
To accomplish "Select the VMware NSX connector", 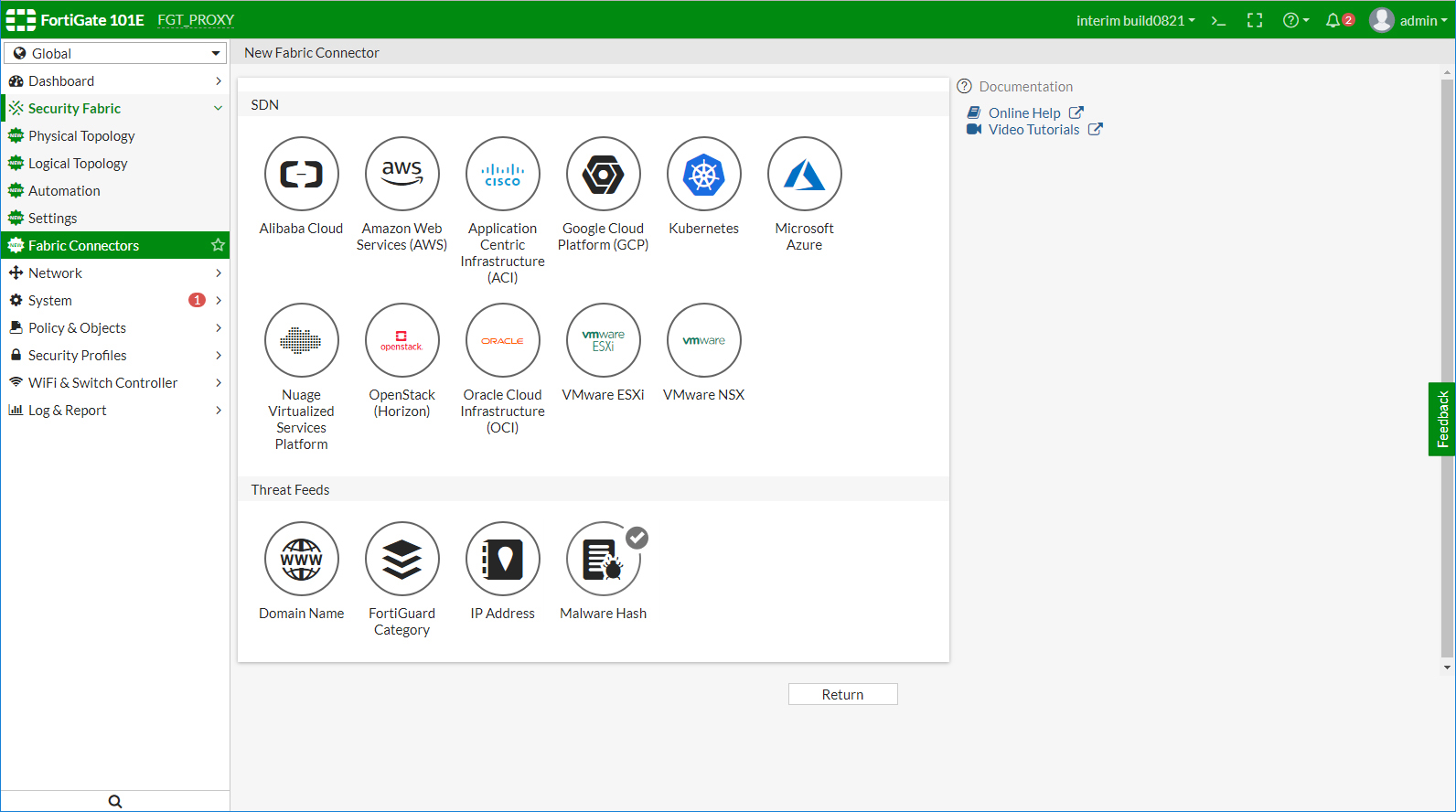I will point(704,340).
